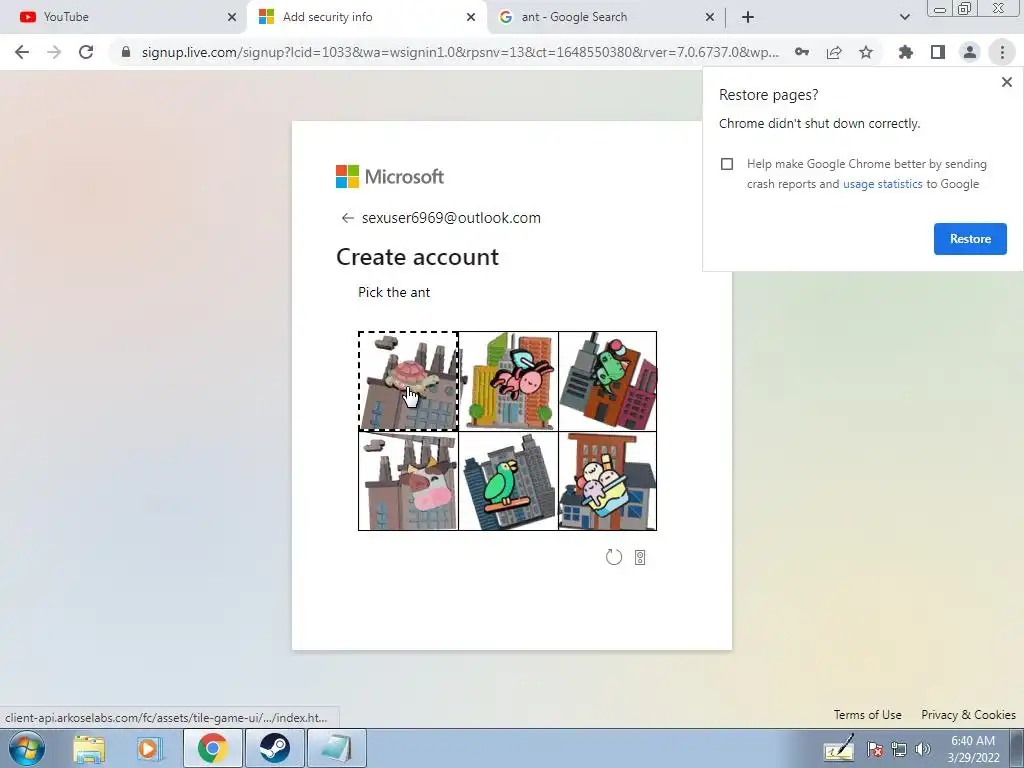The height and width of the screenshot is (768, 1024).
Task: Switch to the audio challenge icon
Action: pyautogui.click(x=640, y=557)
